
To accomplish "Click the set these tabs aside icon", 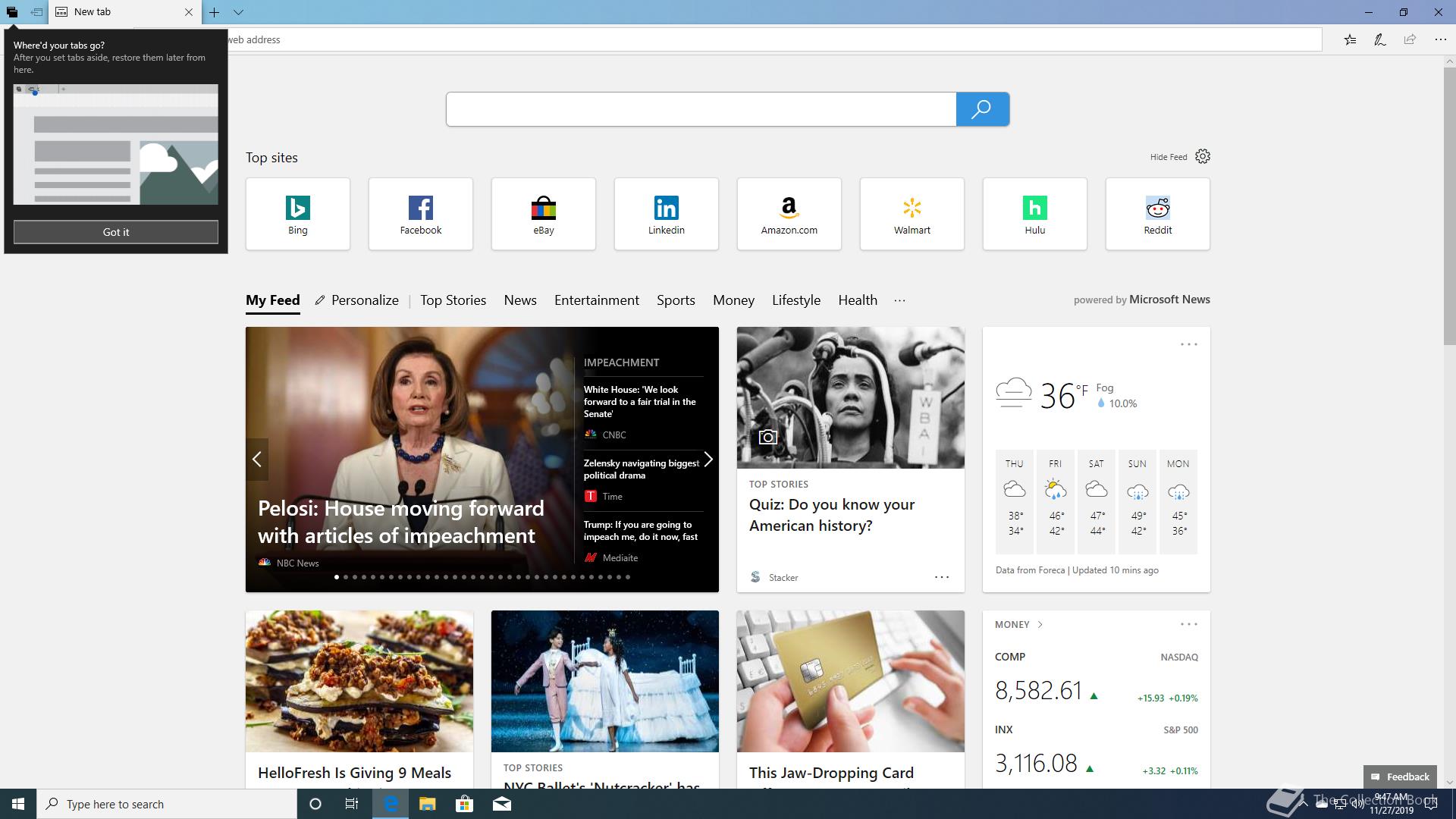I will [36, 12].
